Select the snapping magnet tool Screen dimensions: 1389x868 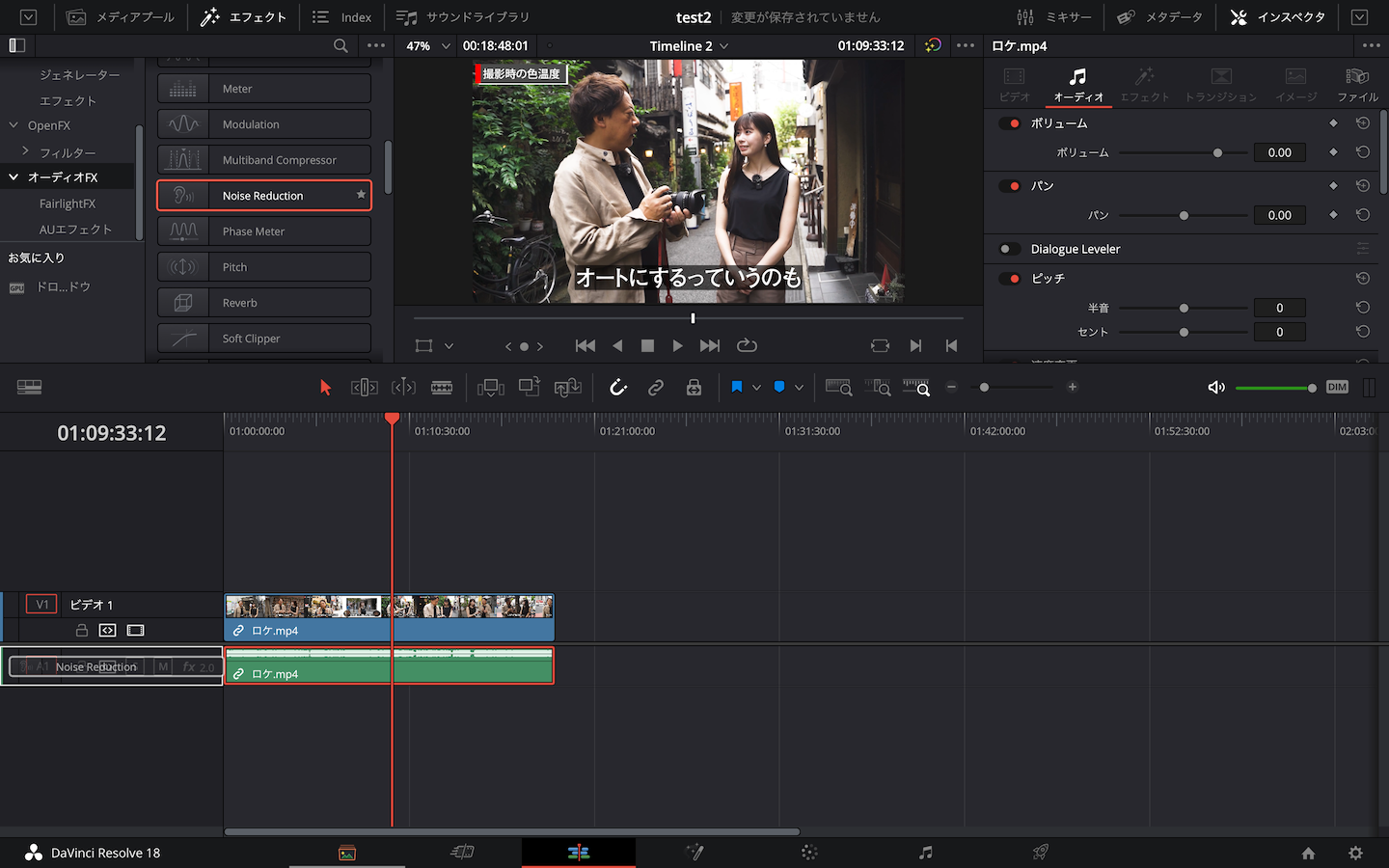point(617,387)
